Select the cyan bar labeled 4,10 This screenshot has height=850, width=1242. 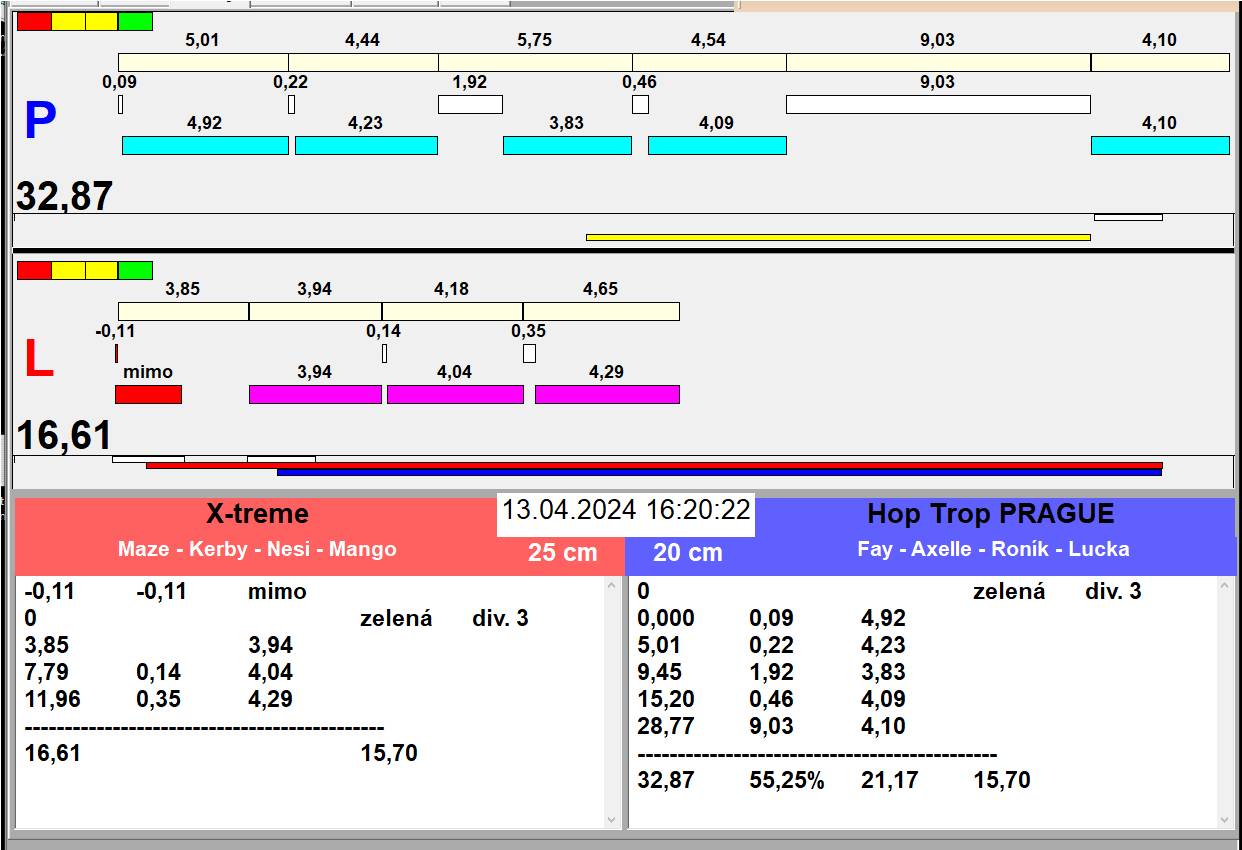coord(1160,145)
